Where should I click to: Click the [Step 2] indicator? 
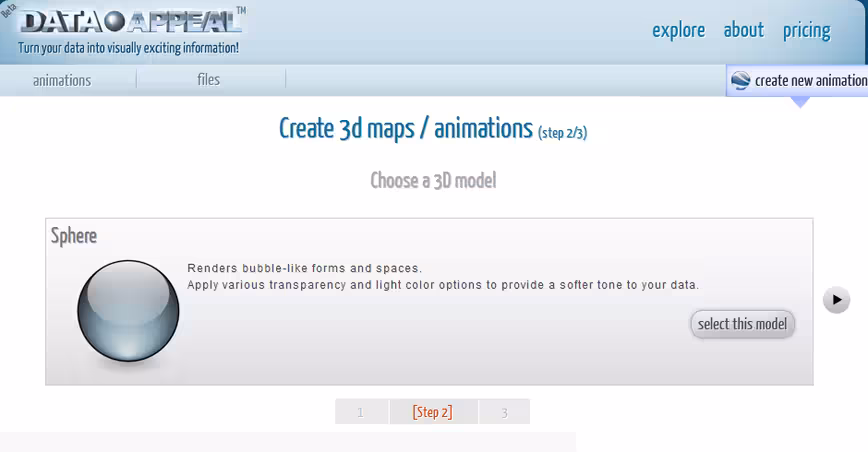click(433, 412)
